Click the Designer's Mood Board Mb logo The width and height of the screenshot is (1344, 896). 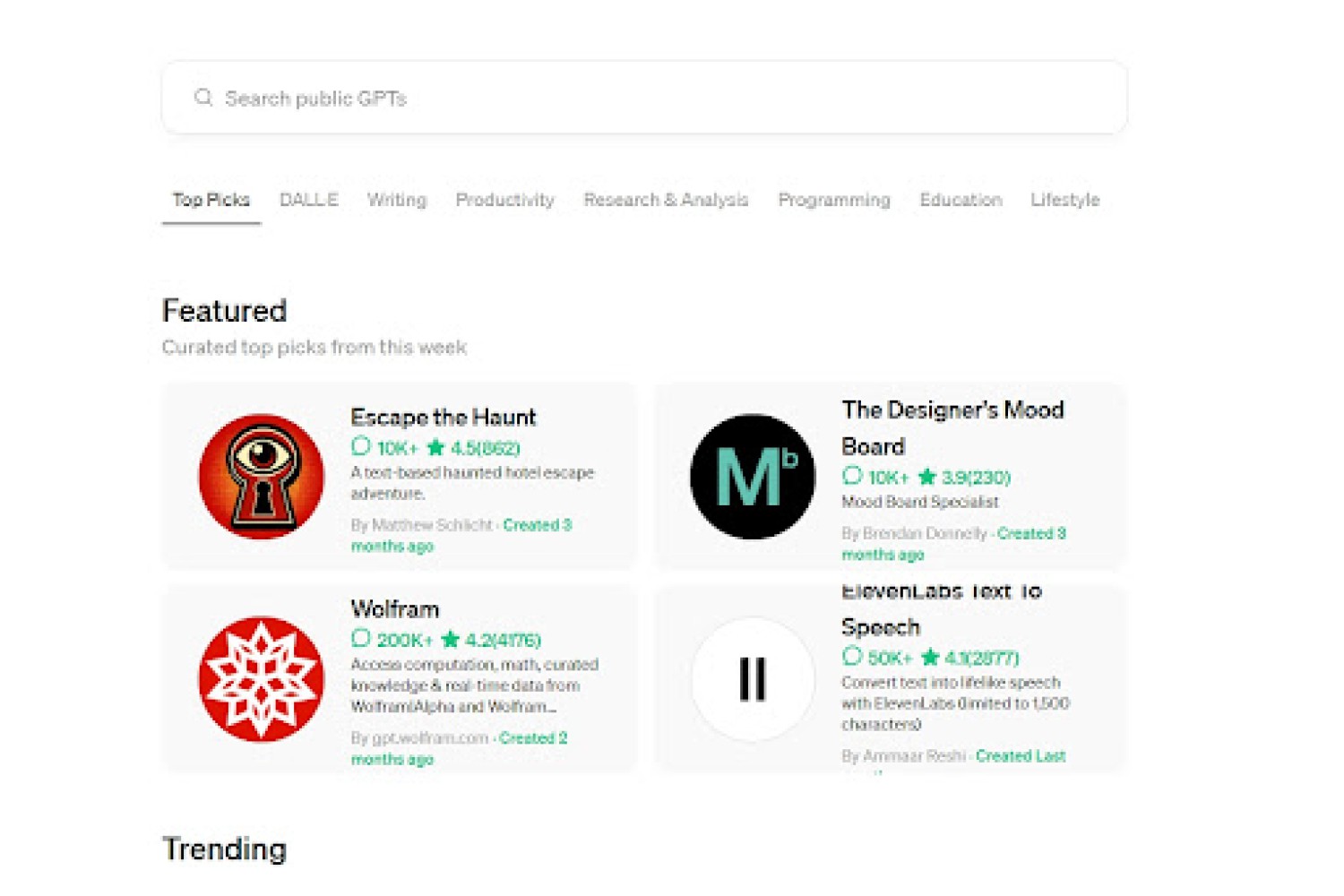coord(753,477)
